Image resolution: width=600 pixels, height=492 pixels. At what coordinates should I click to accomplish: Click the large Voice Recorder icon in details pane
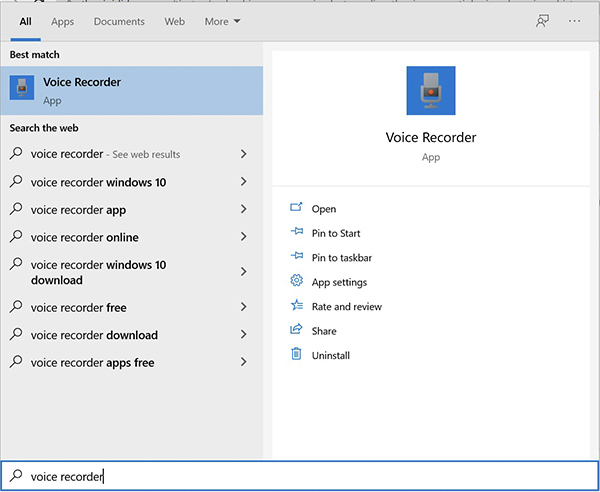click(x=431, y=91)
